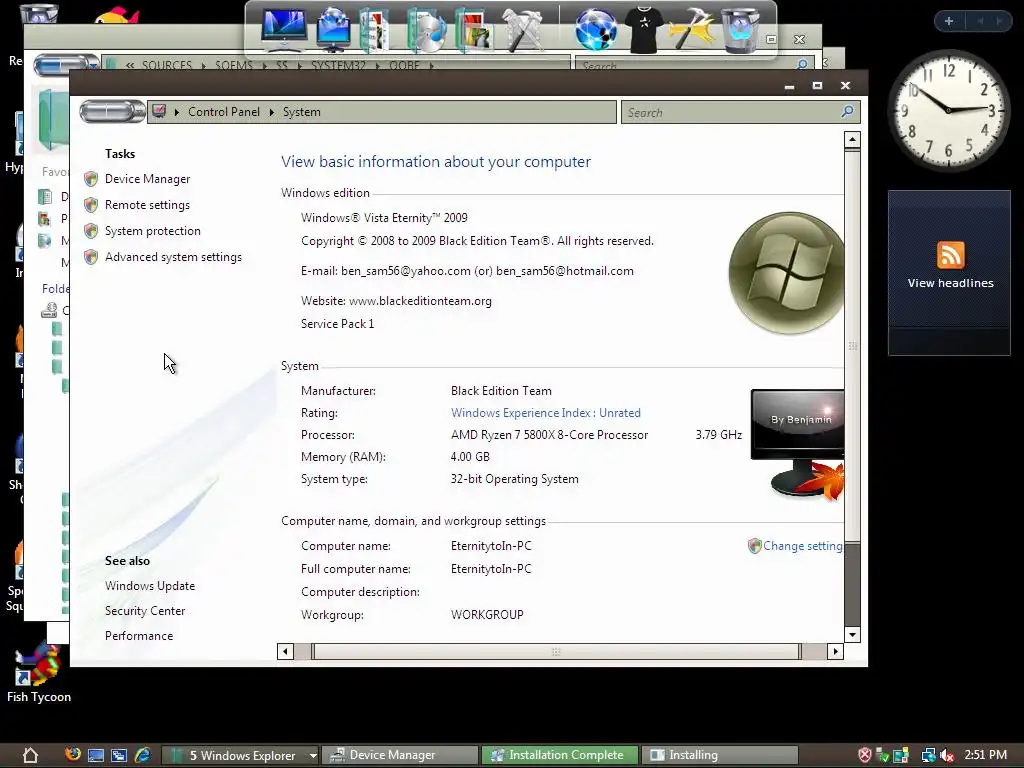Viewport: 1024px width, 768px height.
Task: Click the shield icon beside Advanced system settings
Action: 91,257
